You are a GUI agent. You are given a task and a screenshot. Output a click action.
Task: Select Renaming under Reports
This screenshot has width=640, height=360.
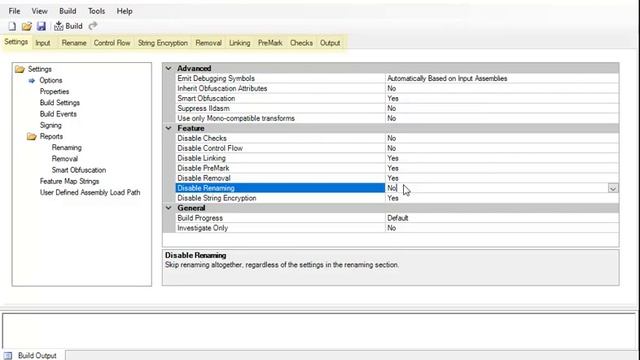click(x=67, y=148)
